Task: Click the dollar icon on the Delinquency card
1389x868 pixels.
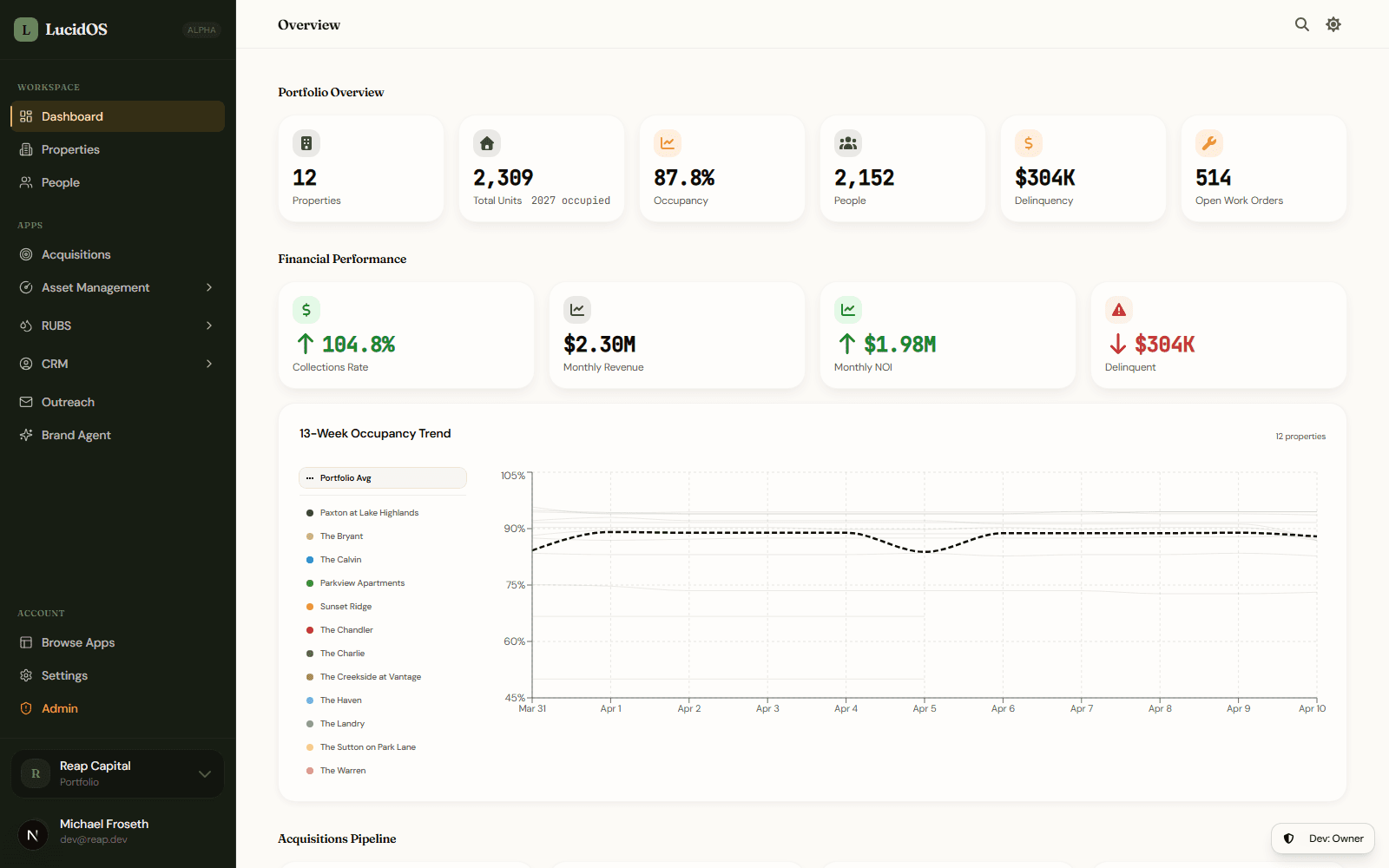Action: (1029, 143)
